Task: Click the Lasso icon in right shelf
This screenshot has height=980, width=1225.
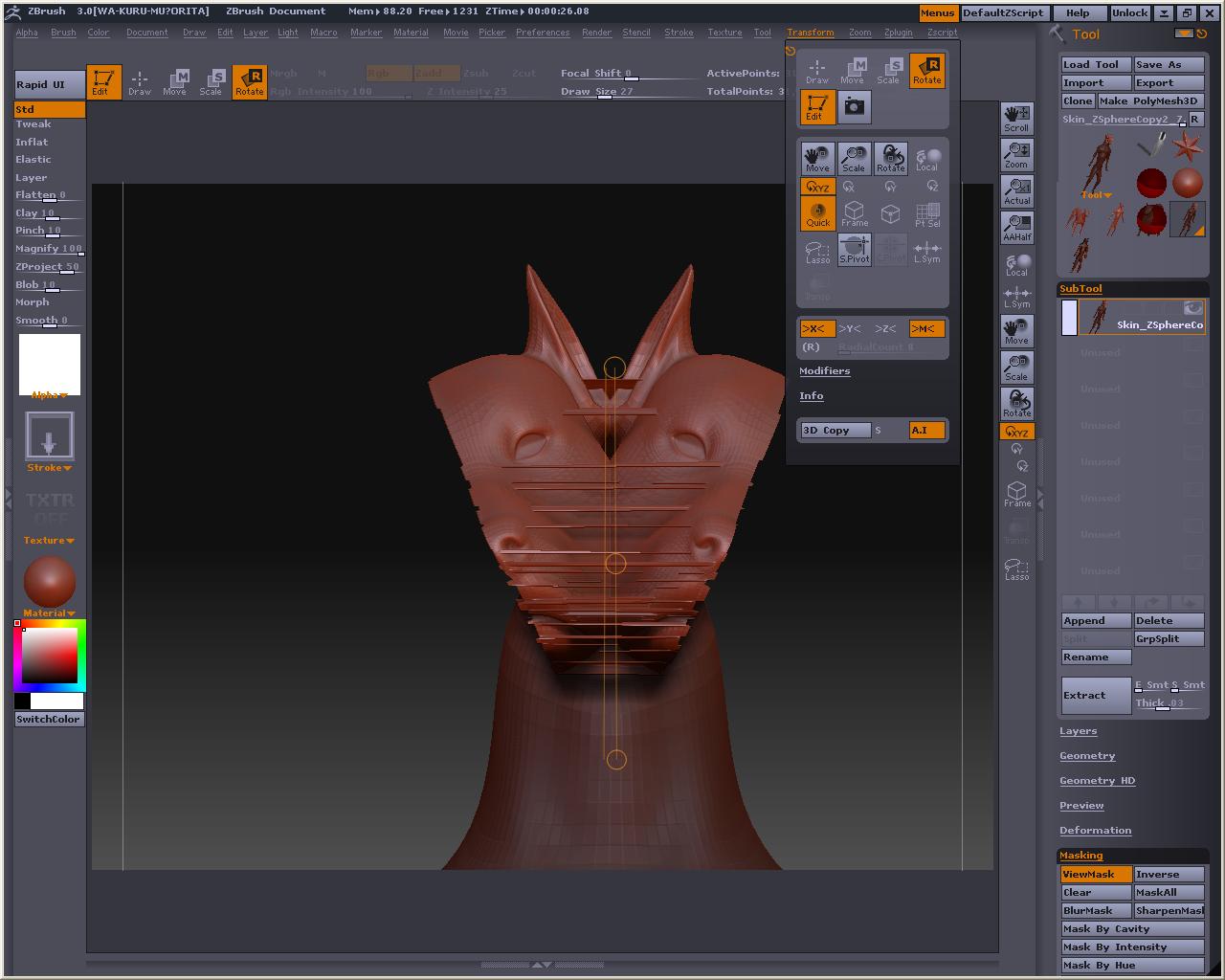Action: (1016, 570)
